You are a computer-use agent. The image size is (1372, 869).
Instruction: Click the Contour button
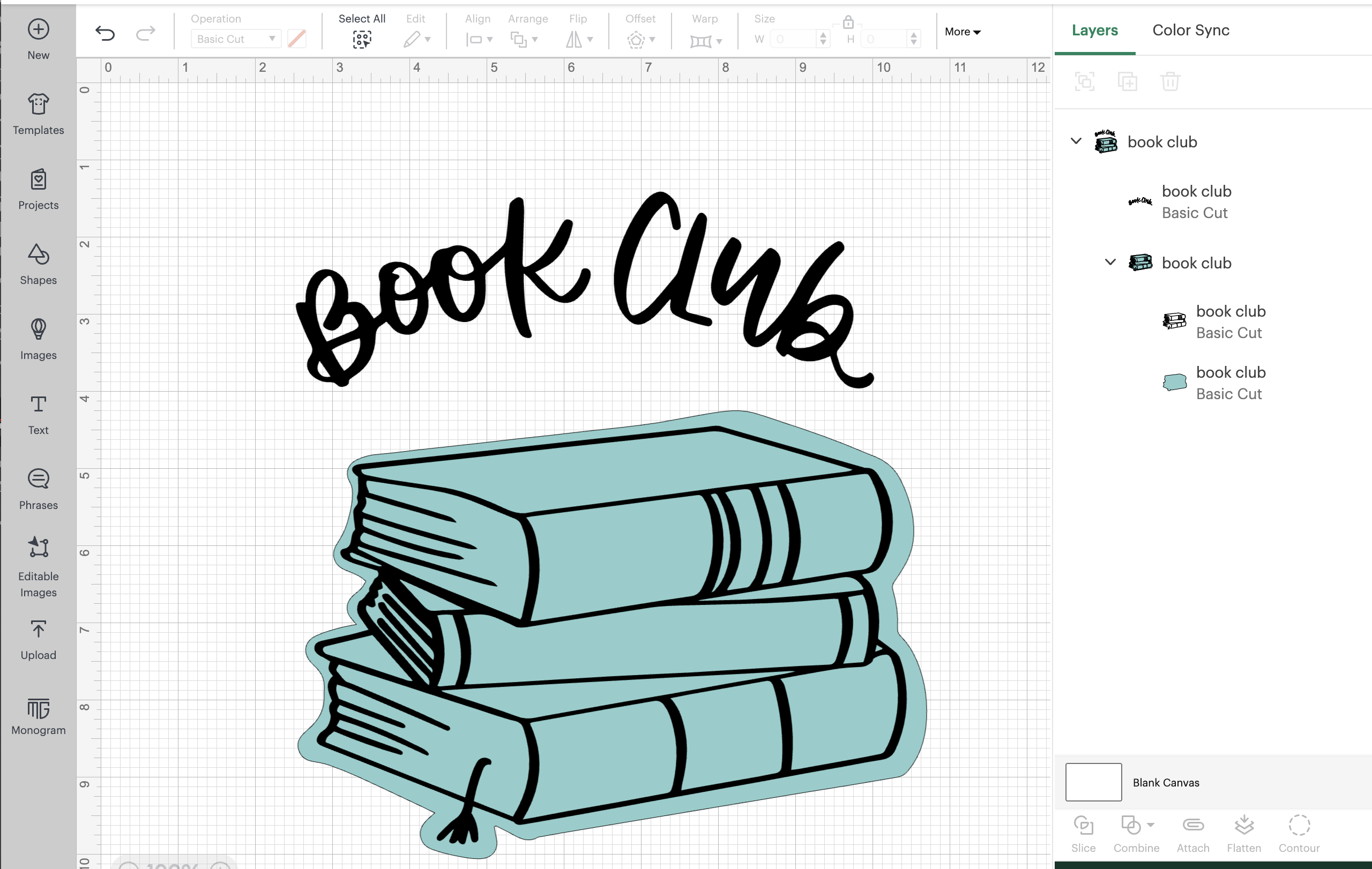click(1299, 833)
